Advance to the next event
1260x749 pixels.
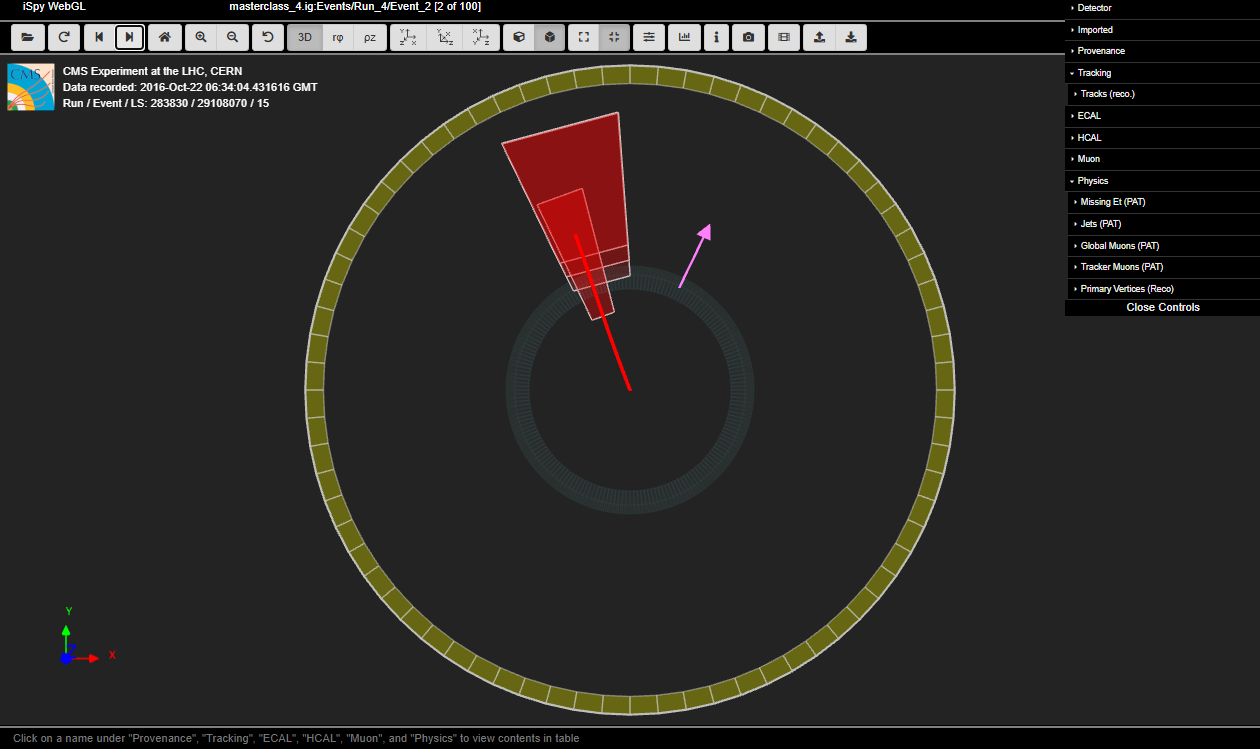point(130,37)
